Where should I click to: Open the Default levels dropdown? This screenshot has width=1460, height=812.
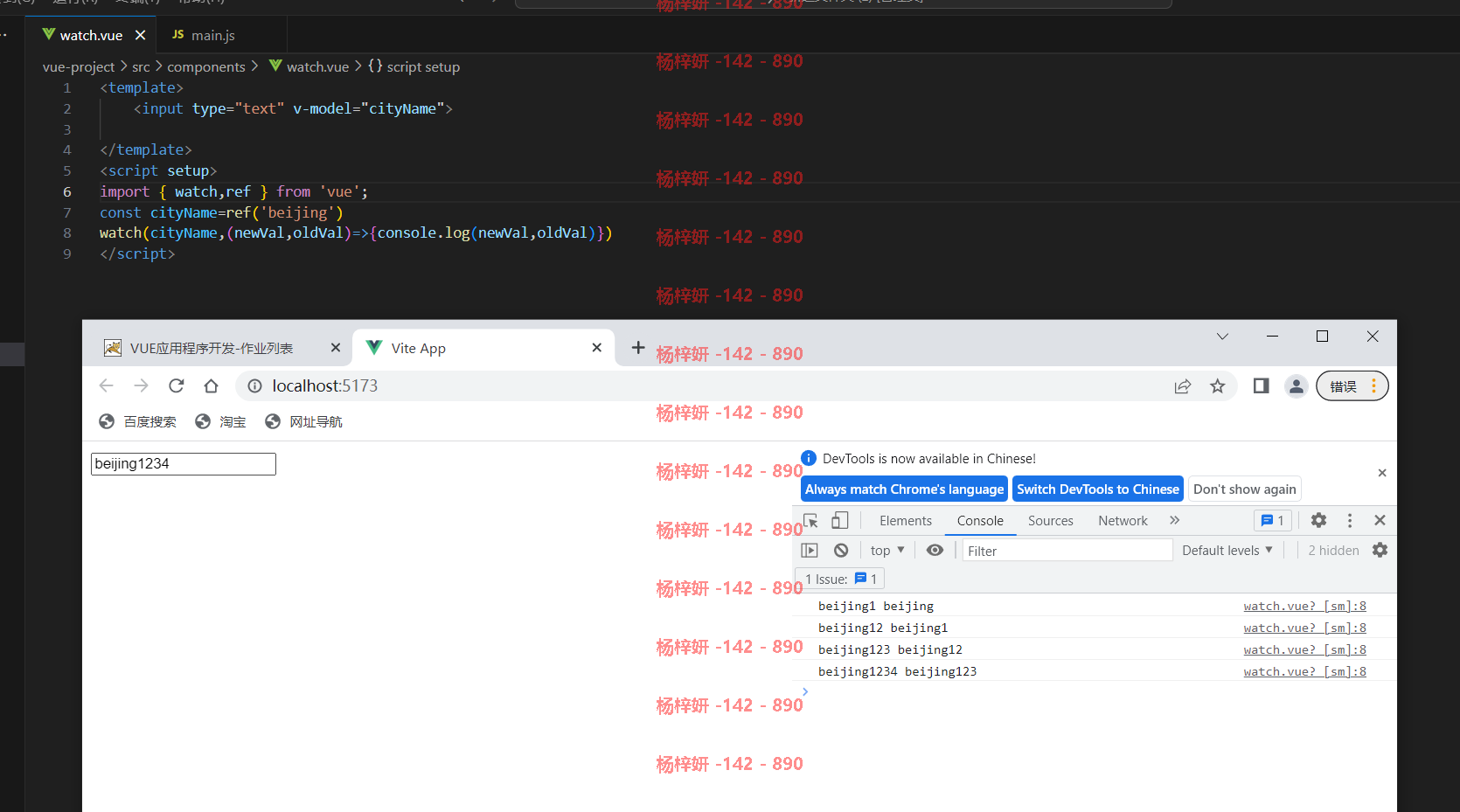click(x=1227, y=550)
